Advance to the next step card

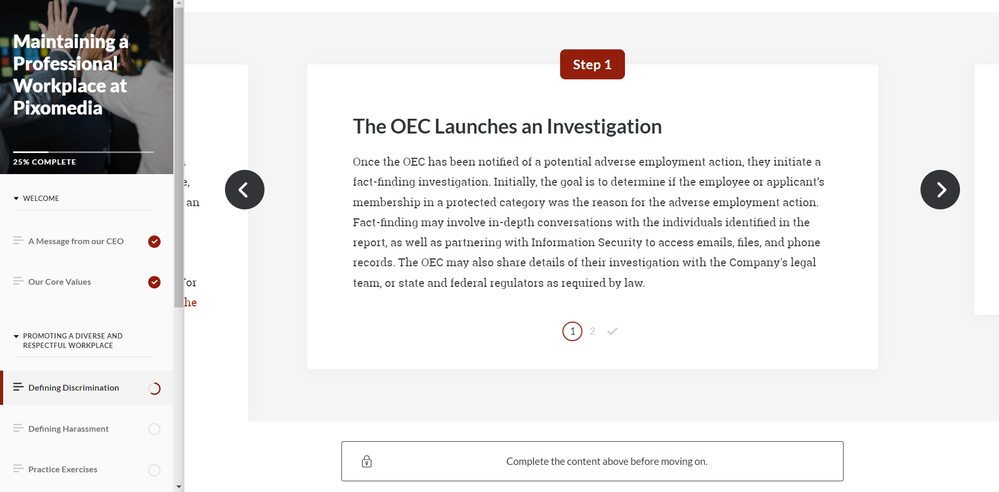click(939, 190)
